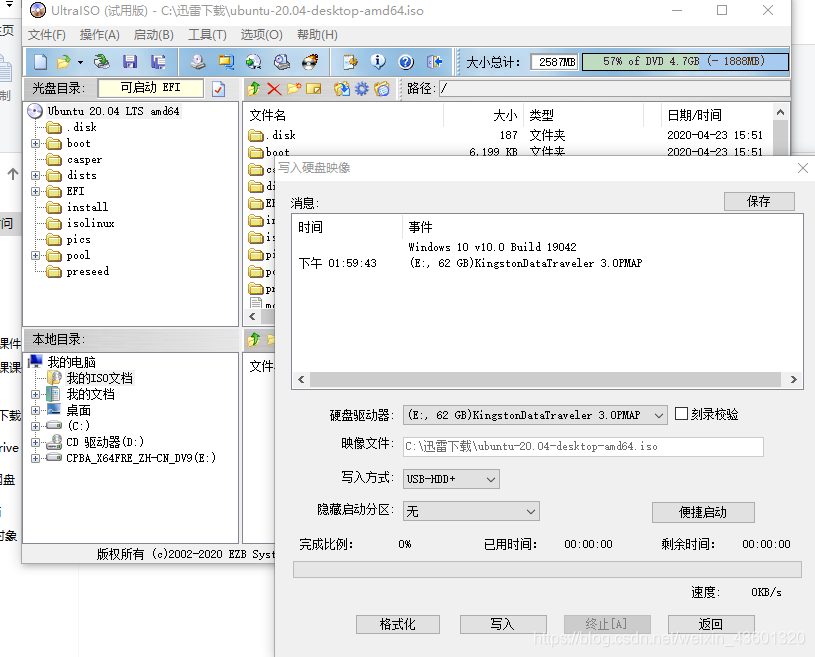
Task: Expand the boot folder tree node
Action: tap(35, 143)
